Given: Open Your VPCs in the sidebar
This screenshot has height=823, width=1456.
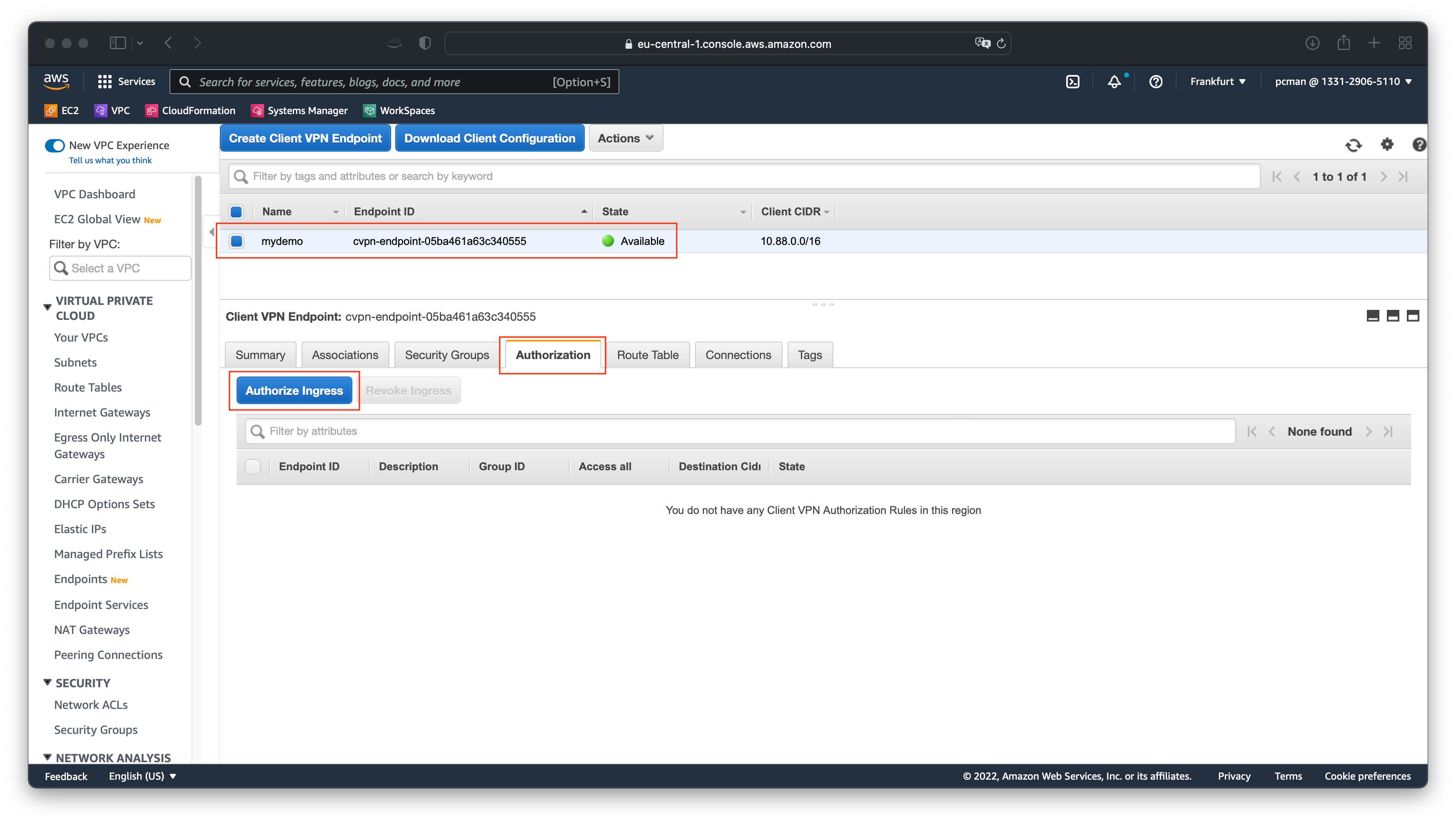Looking at the screenshot, I should (81, 337).
